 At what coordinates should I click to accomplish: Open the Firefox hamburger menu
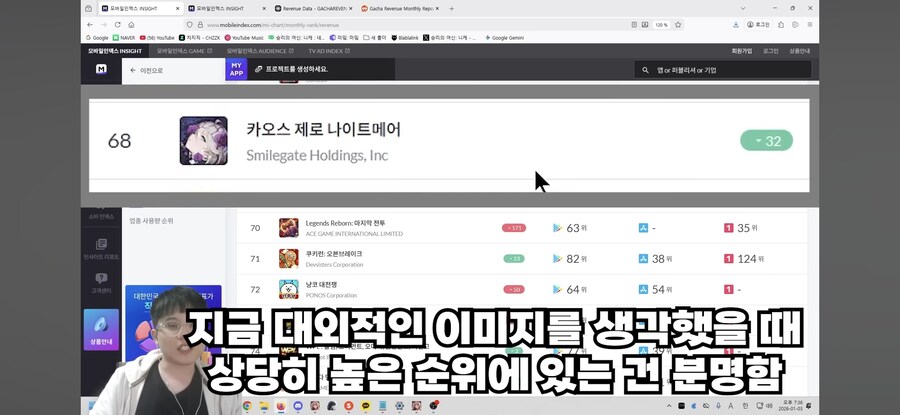point(809,25)
